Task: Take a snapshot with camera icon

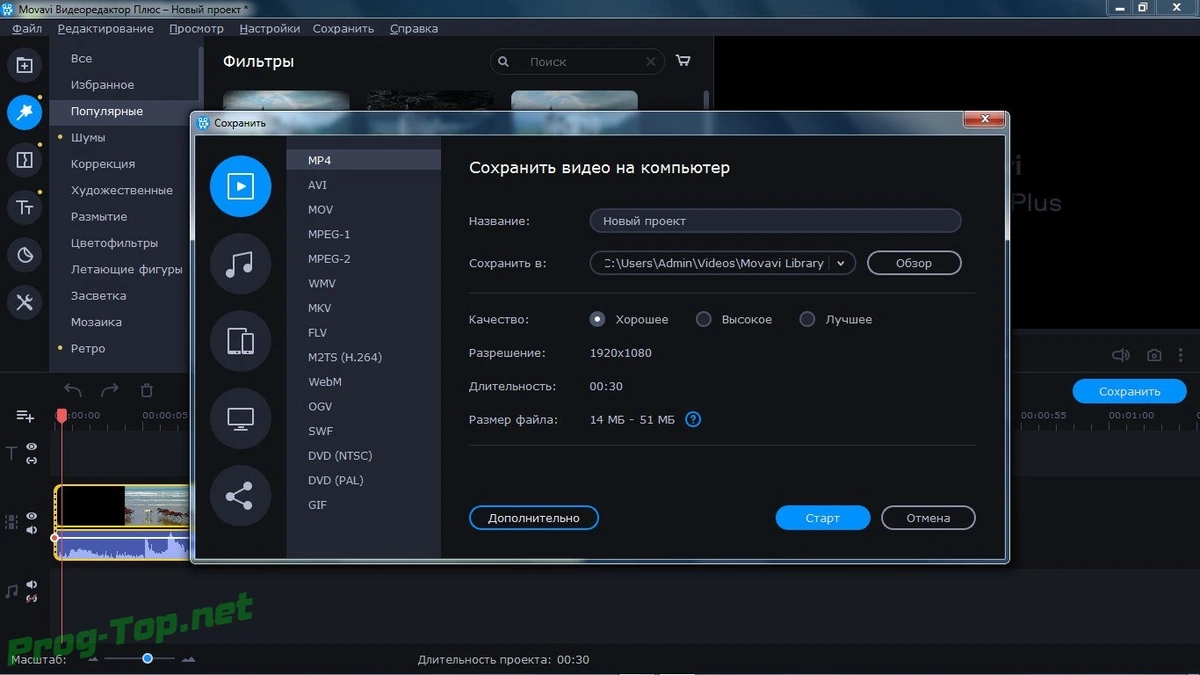Action: pos(1154,355)
